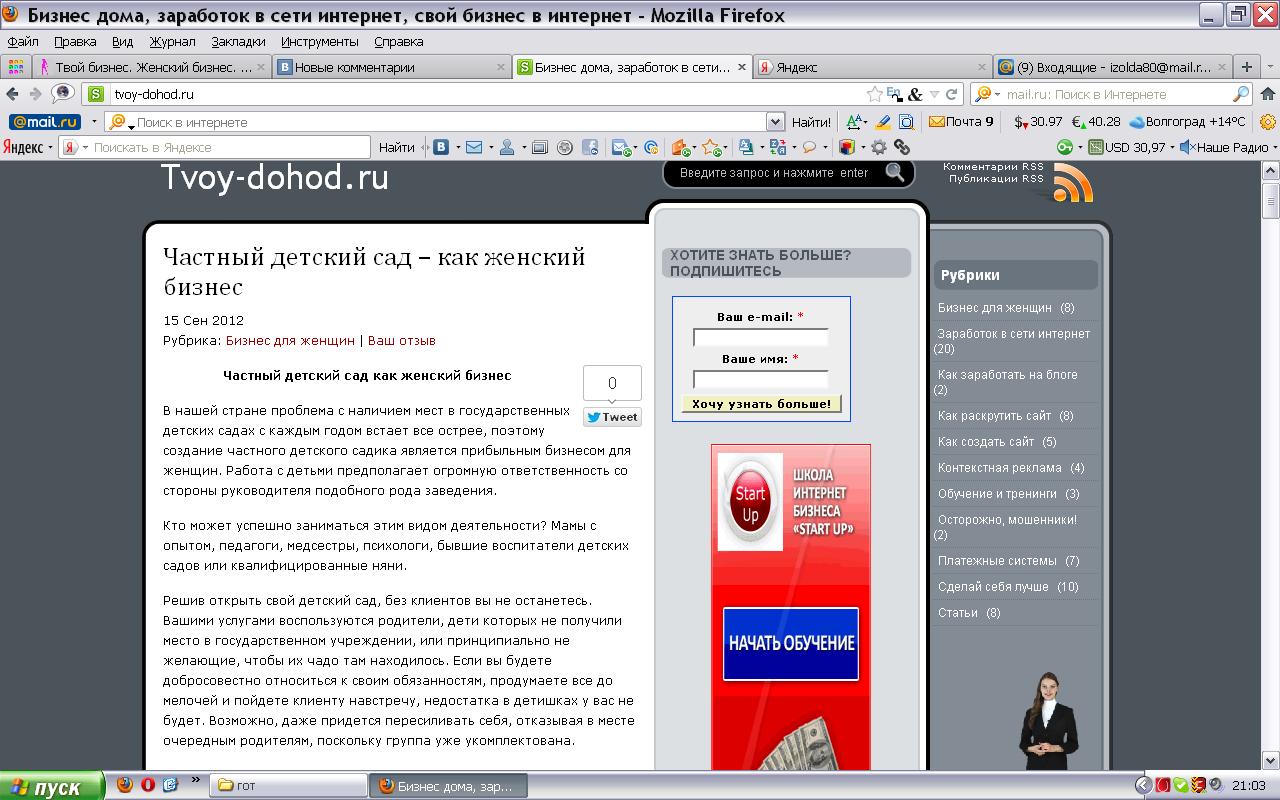The width and height of the screenshot is (1280, 800).
Task: Open the @mail.ru logo dropdown arrow
Action: click(94, 122)
